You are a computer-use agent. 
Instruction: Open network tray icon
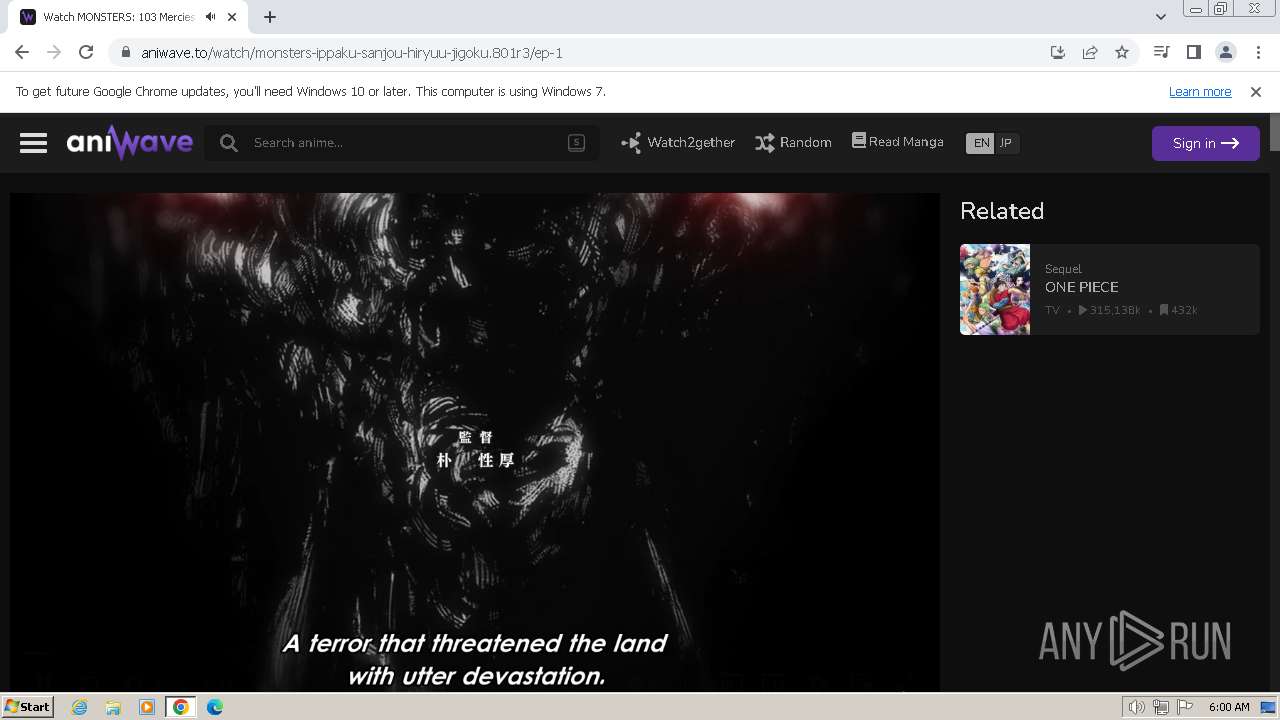click(1161, 707)
